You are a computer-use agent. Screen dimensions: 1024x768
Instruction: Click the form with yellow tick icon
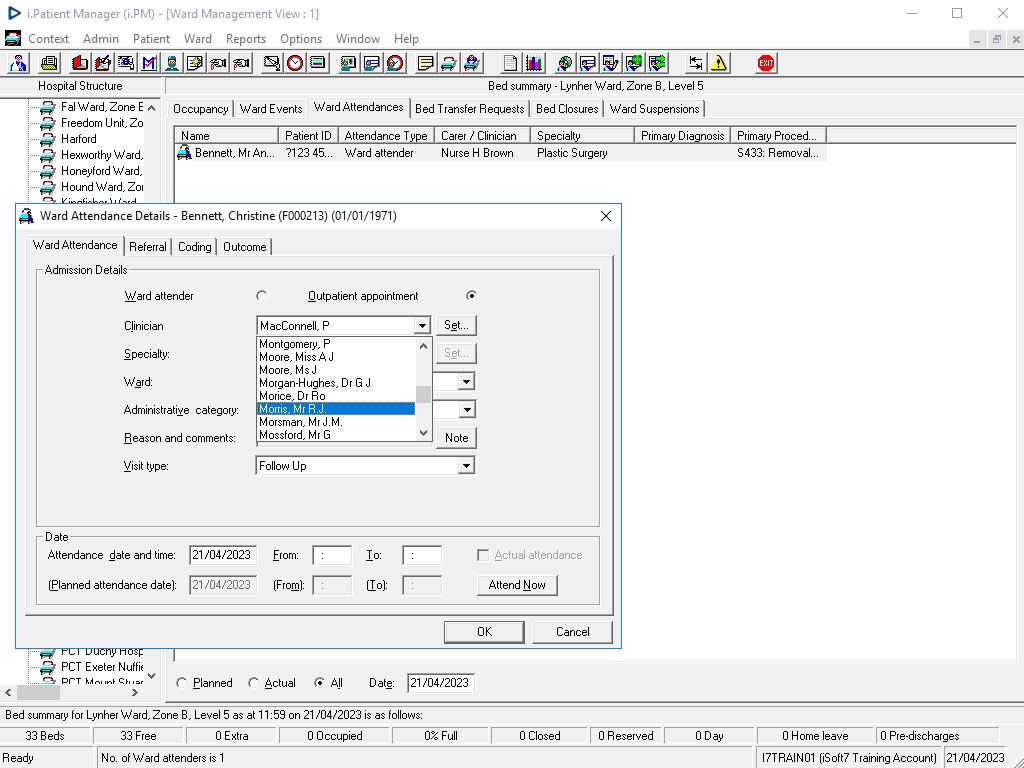click(611, 63)
